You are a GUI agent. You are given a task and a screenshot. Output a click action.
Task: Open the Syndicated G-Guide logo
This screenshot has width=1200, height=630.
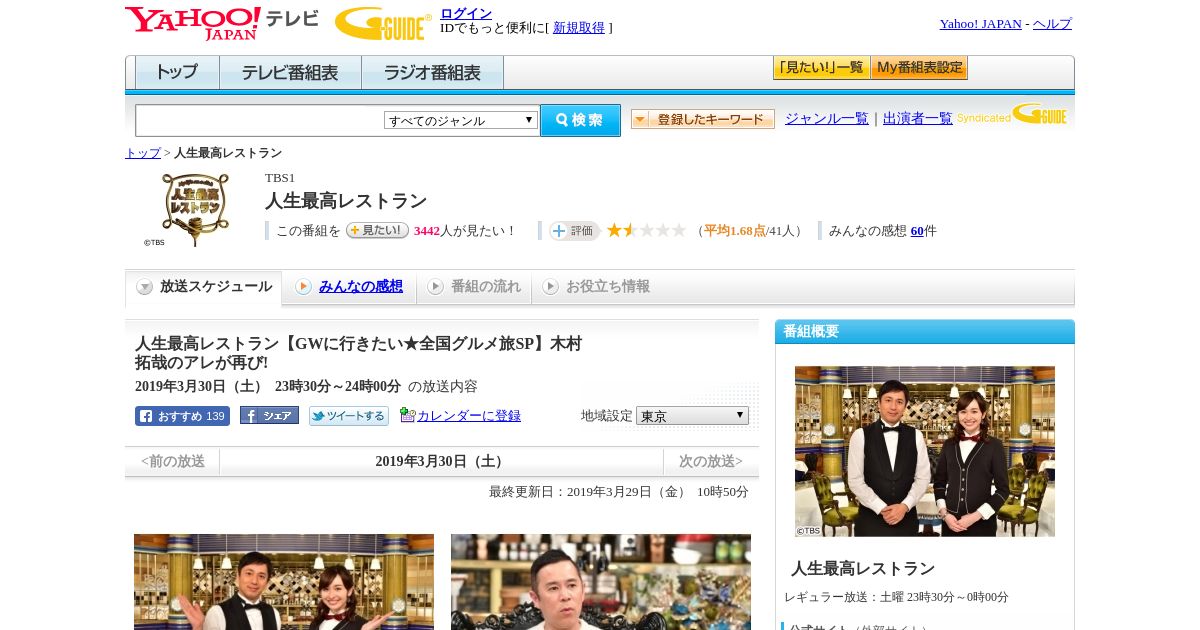1011,114
